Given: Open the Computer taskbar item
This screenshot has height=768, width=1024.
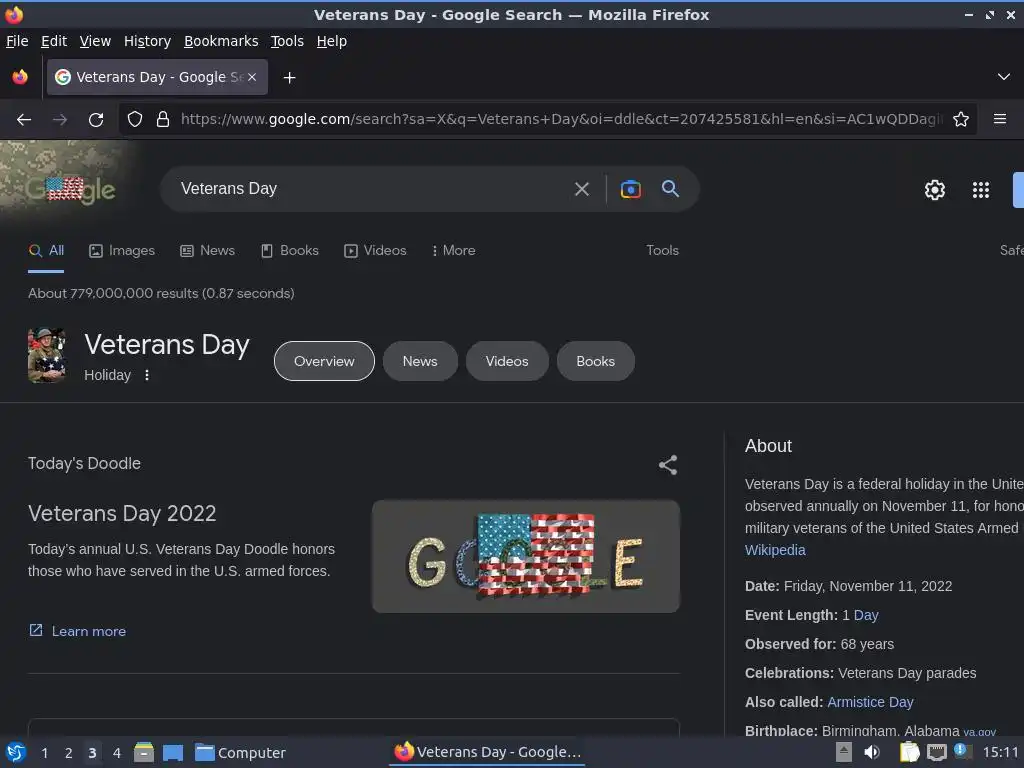Looking at the screenshot, I should [x=240, y=753].
